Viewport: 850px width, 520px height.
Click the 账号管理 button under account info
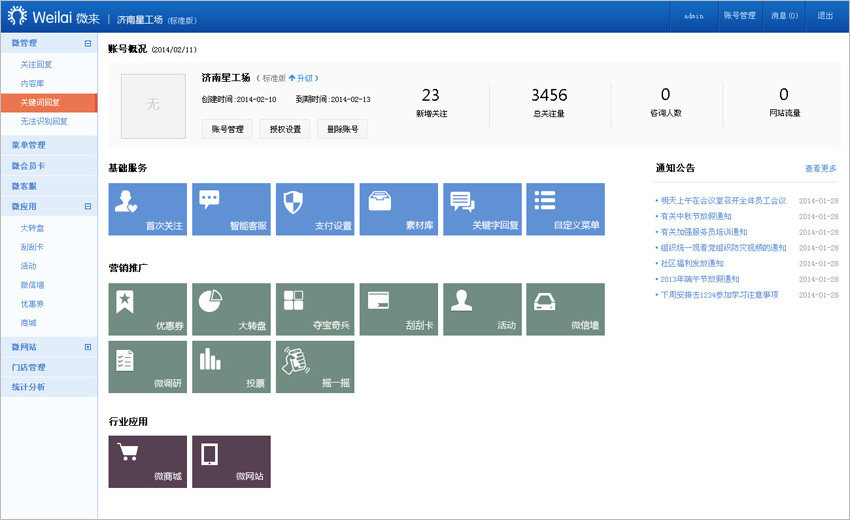coord(227,129)
